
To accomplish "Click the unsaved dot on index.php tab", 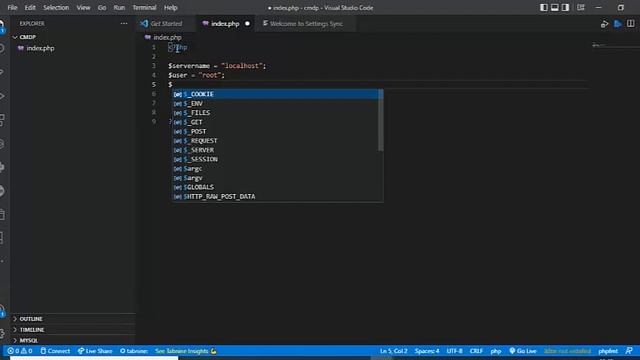I will coord(247,24).
